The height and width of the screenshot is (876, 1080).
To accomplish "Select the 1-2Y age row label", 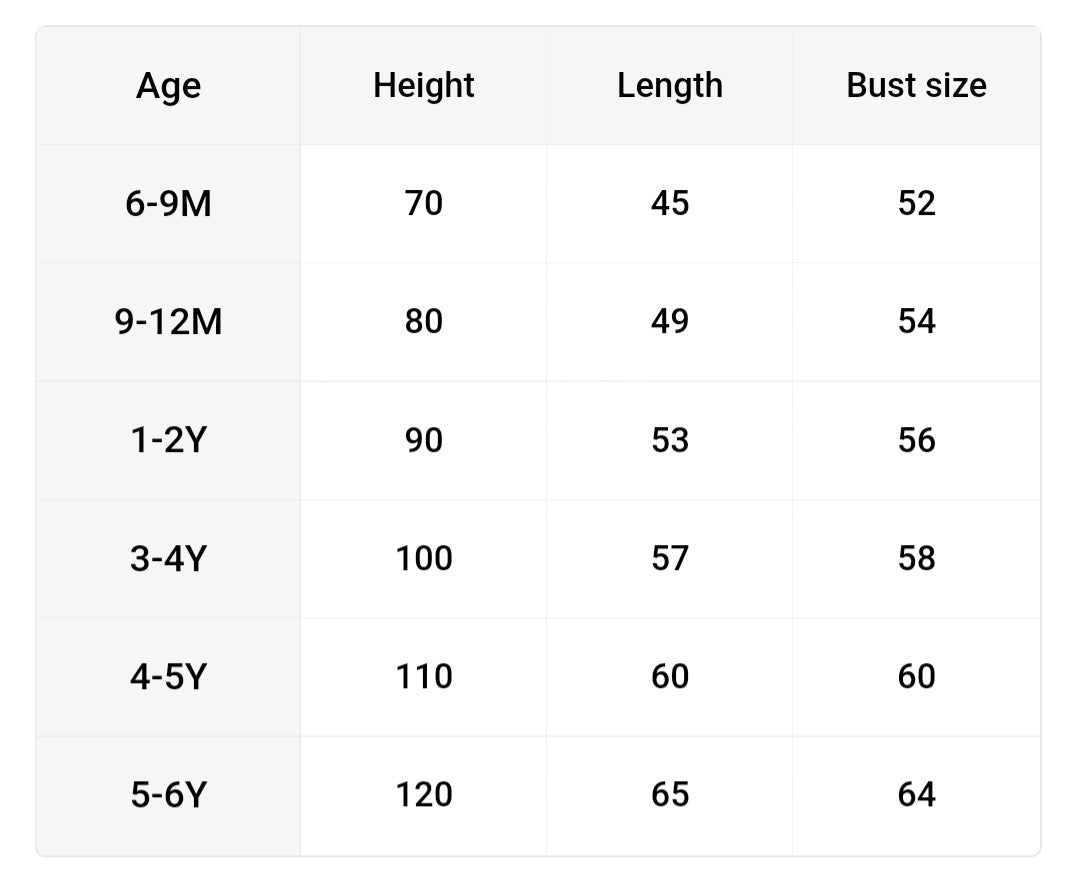I will (168, 440).
